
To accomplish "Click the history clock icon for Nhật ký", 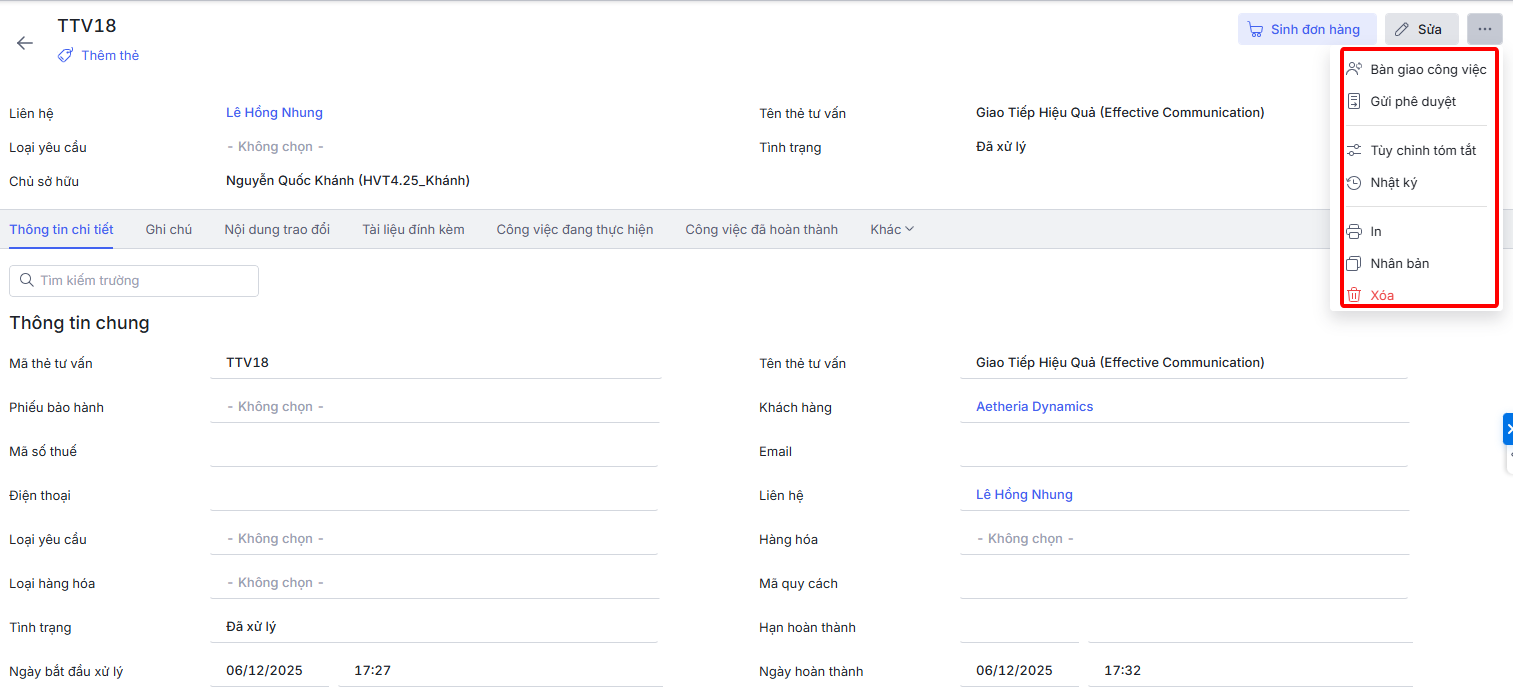I will [x=1354, y=183].
